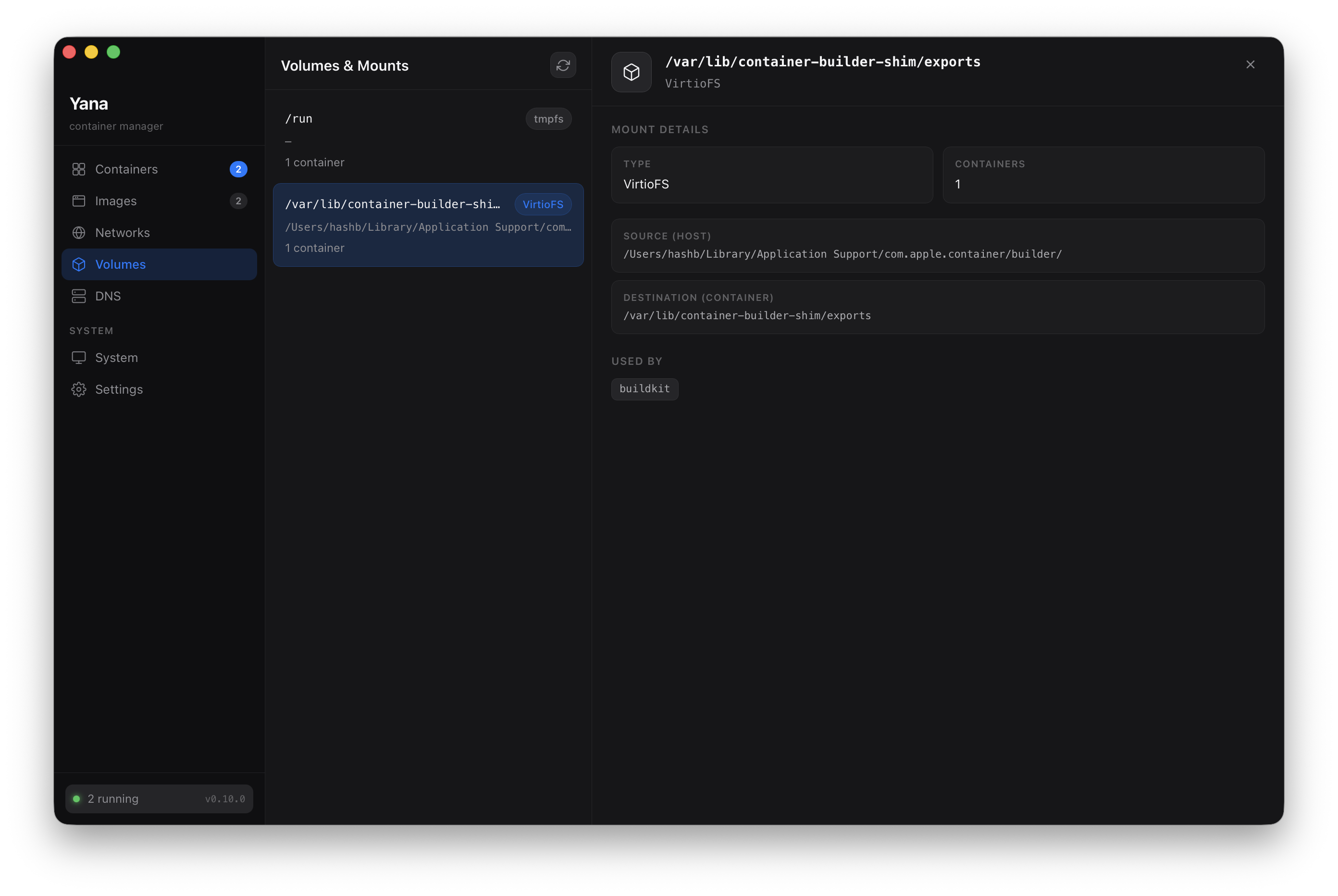
Task: Close the mount details panel
Action: pos(1251,64)
